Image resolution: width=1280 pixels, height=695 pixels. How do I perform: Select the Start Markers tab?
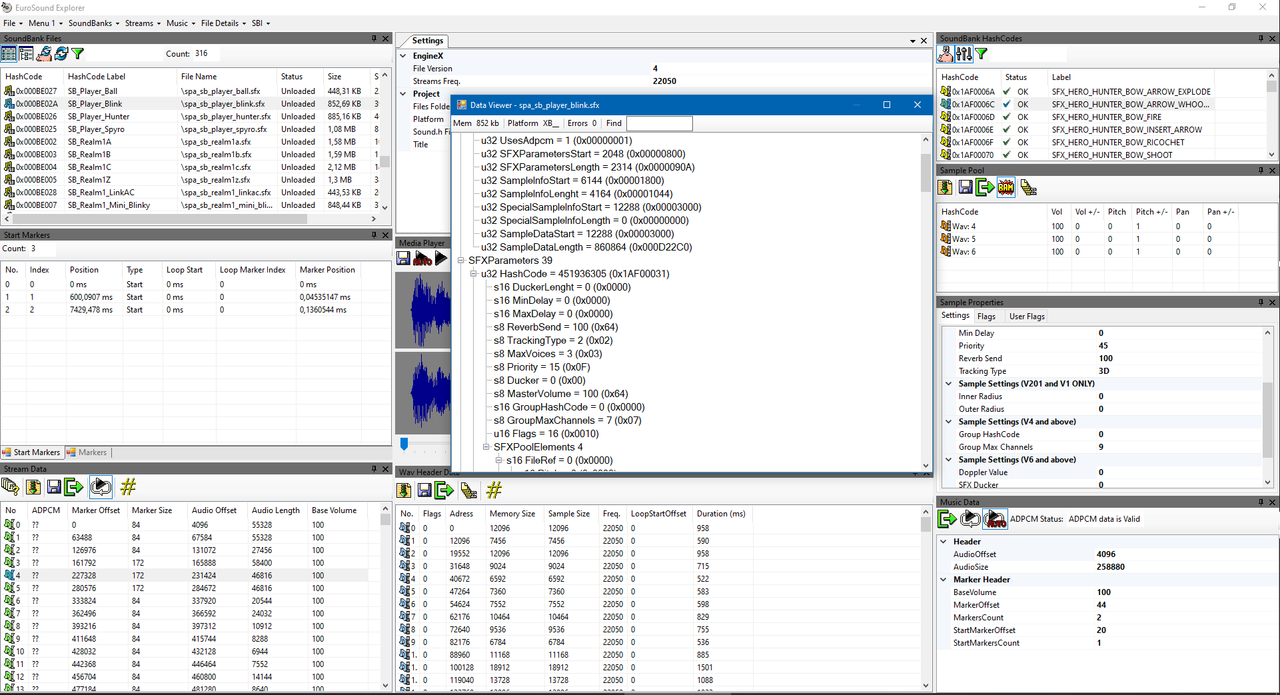[31, 452]
